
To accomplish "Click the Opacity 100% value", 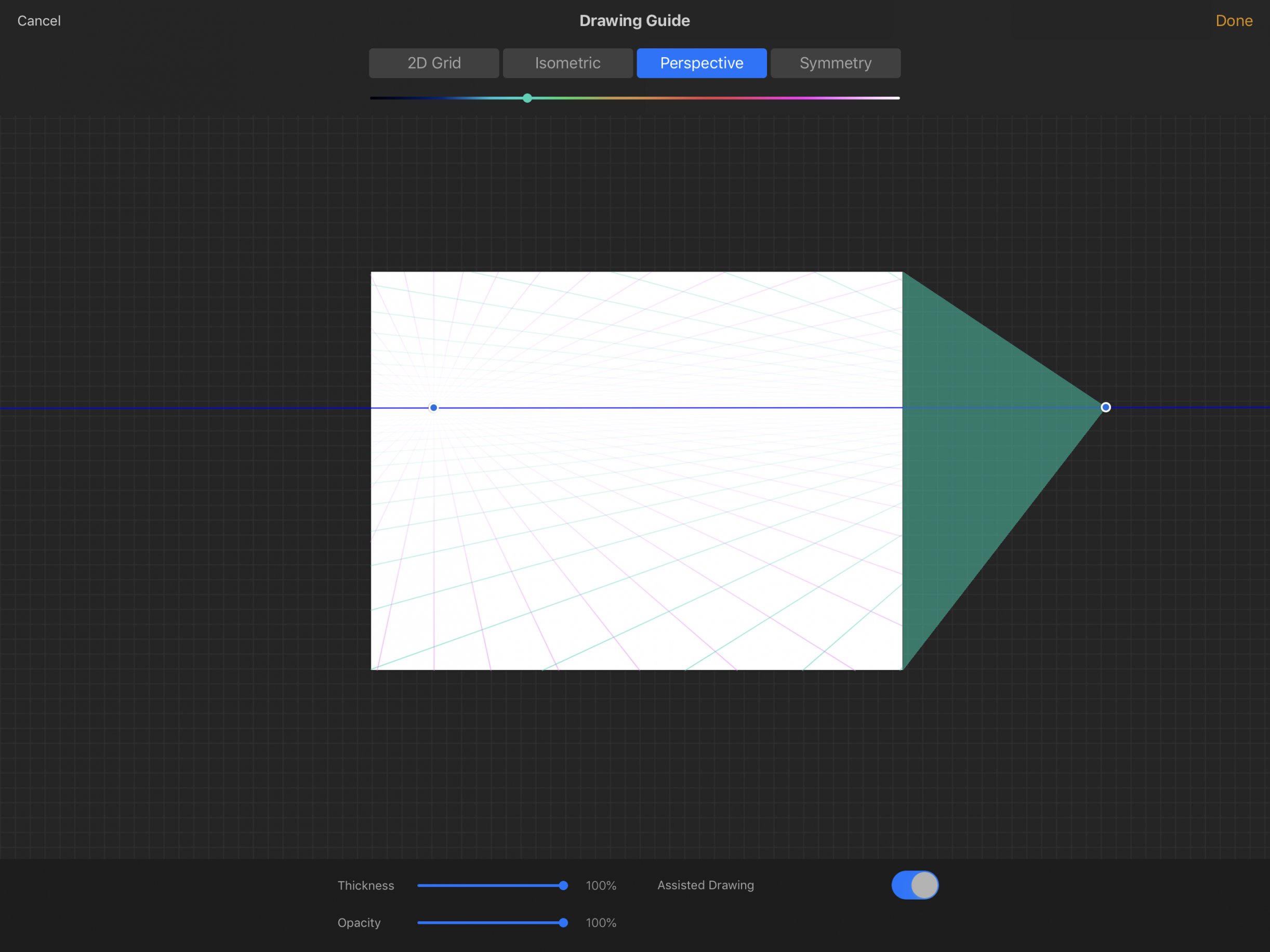I will point(601,923).
